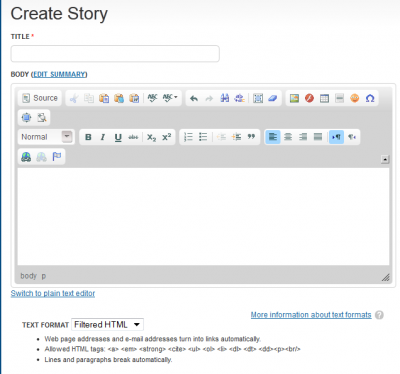Click the Replace icon

coord(239,98)
